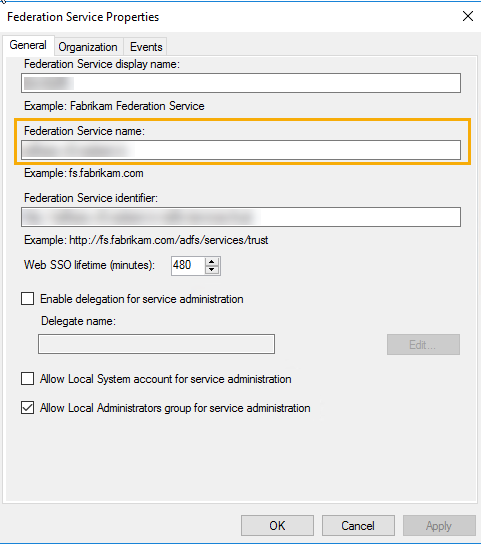Image resolution: width=481 pixels, height=544 pixels.
Task: Cancel the properties dialog
Action: tap(358, 526)
